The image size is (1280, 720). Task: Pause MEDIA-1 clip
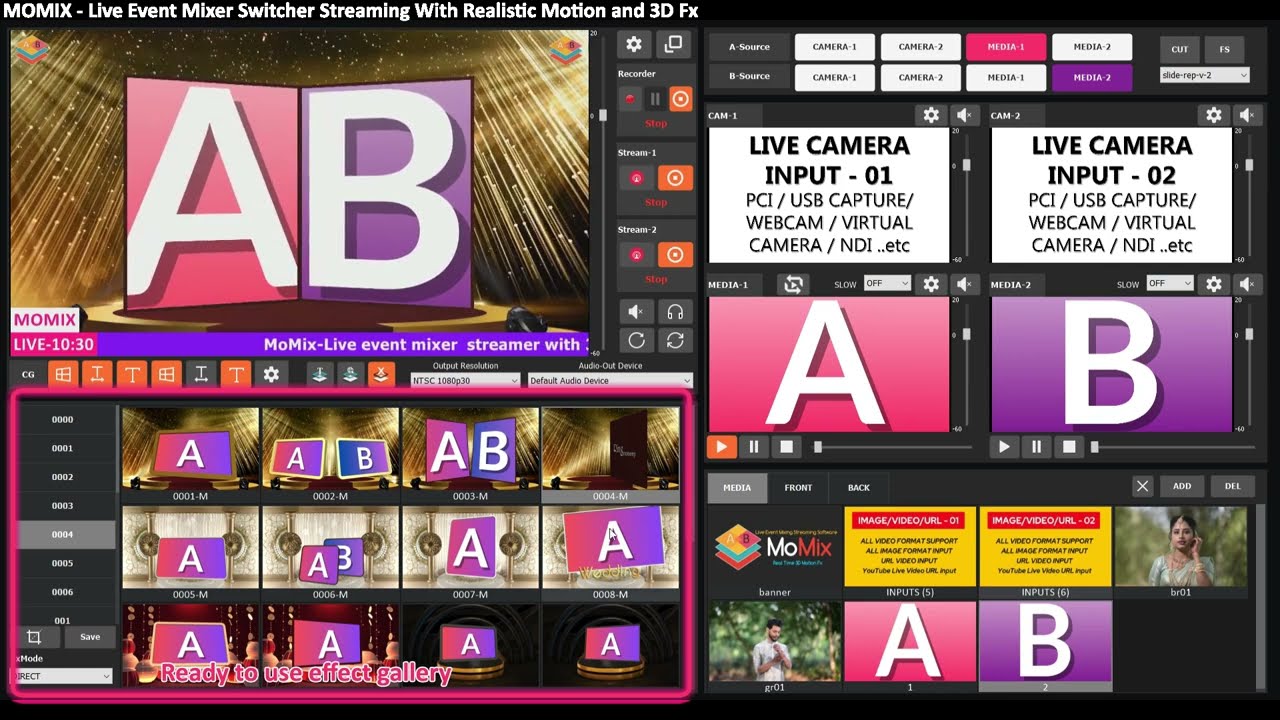(x=754, y=447)
